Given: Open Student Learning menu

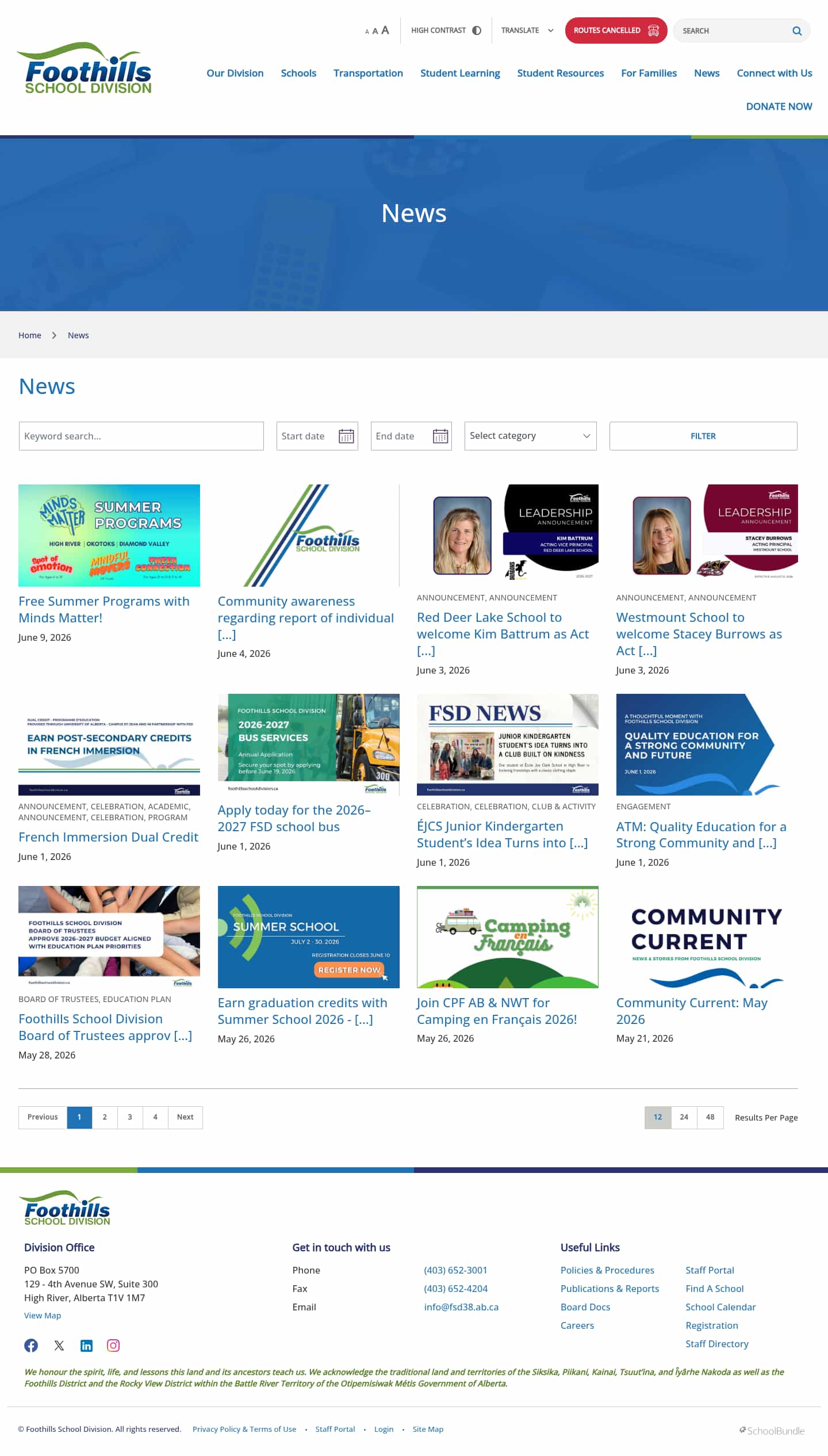Looking at the screenshot, I should coord(460,73).
